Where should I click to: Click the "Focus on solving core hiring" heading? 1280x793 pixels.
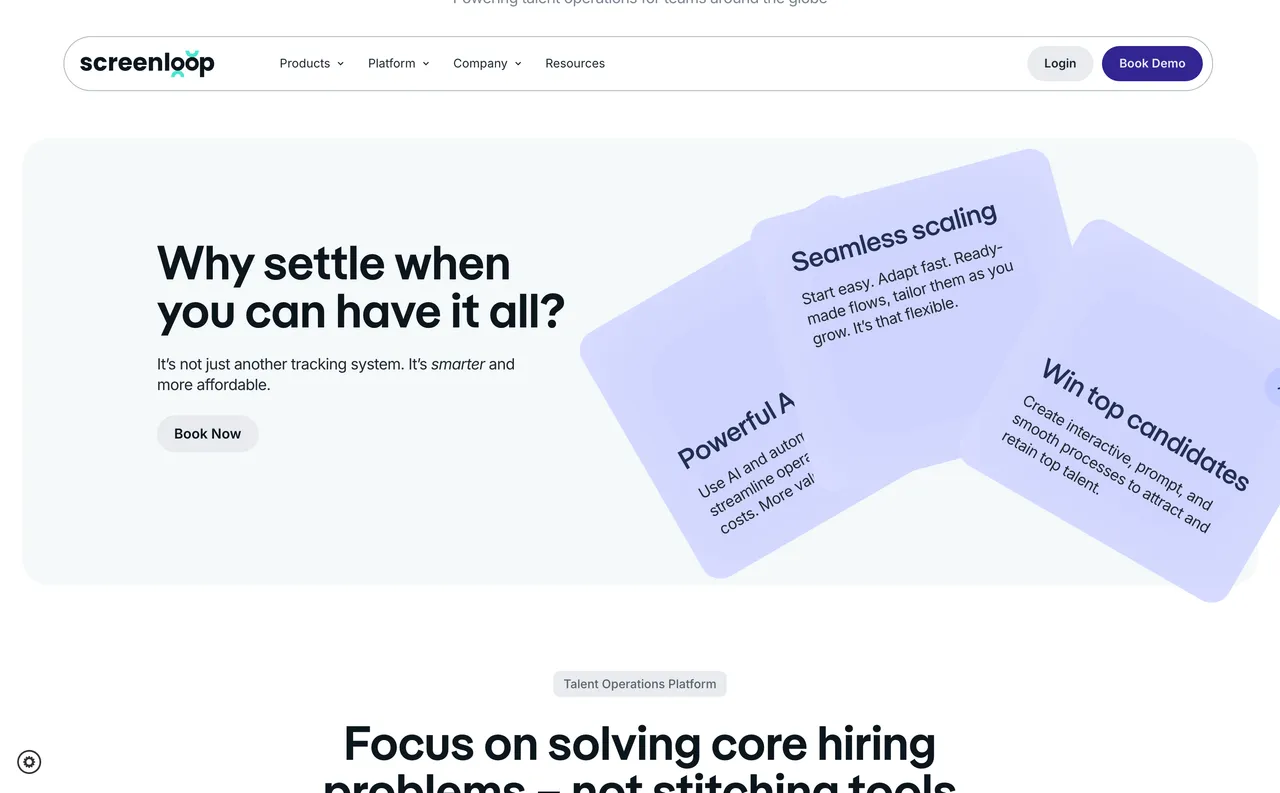pyautogui.click(x=640, y=745)
